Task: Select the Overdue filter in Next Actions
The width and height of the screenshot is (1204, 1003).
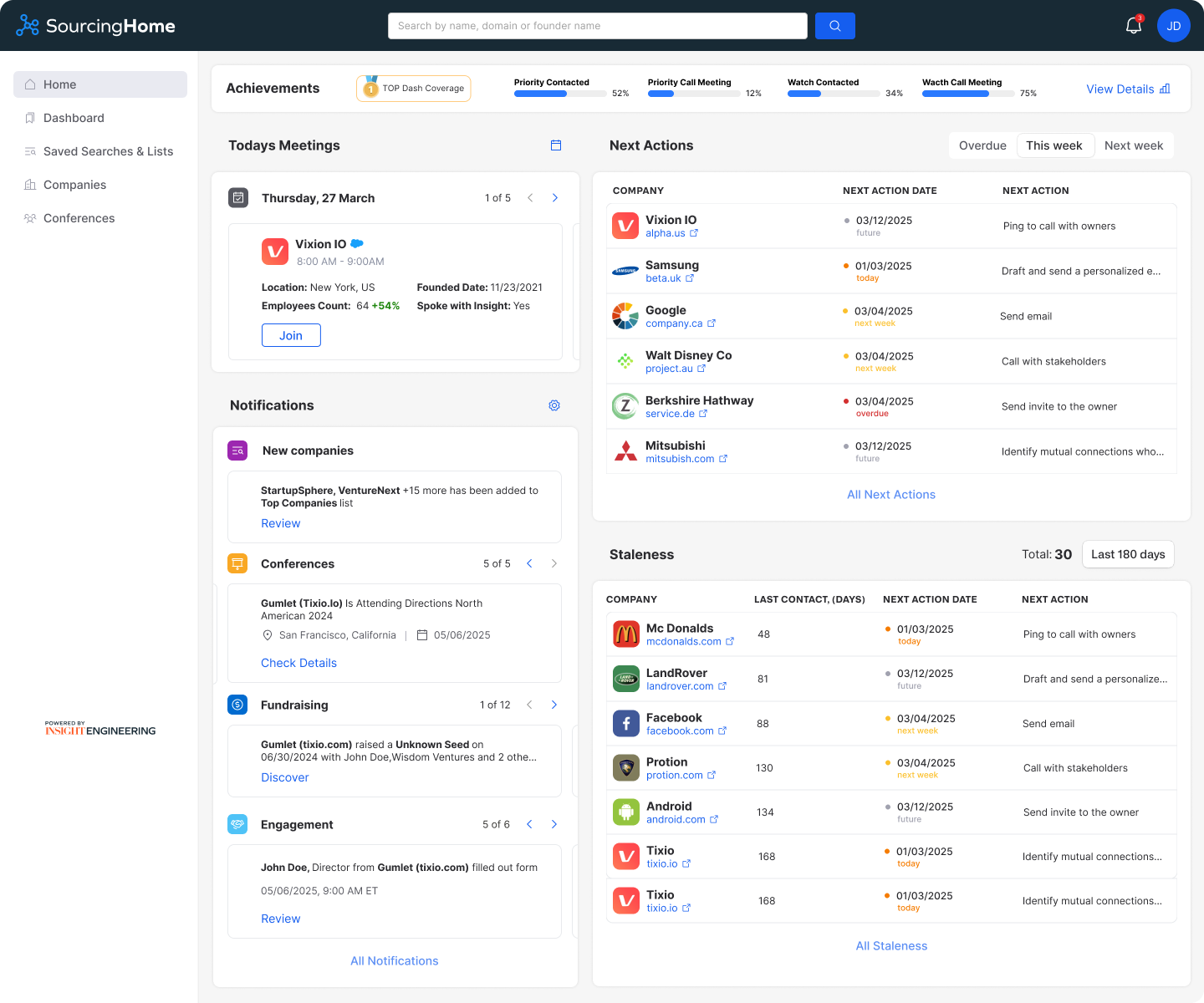Action: tap(982, 145)
